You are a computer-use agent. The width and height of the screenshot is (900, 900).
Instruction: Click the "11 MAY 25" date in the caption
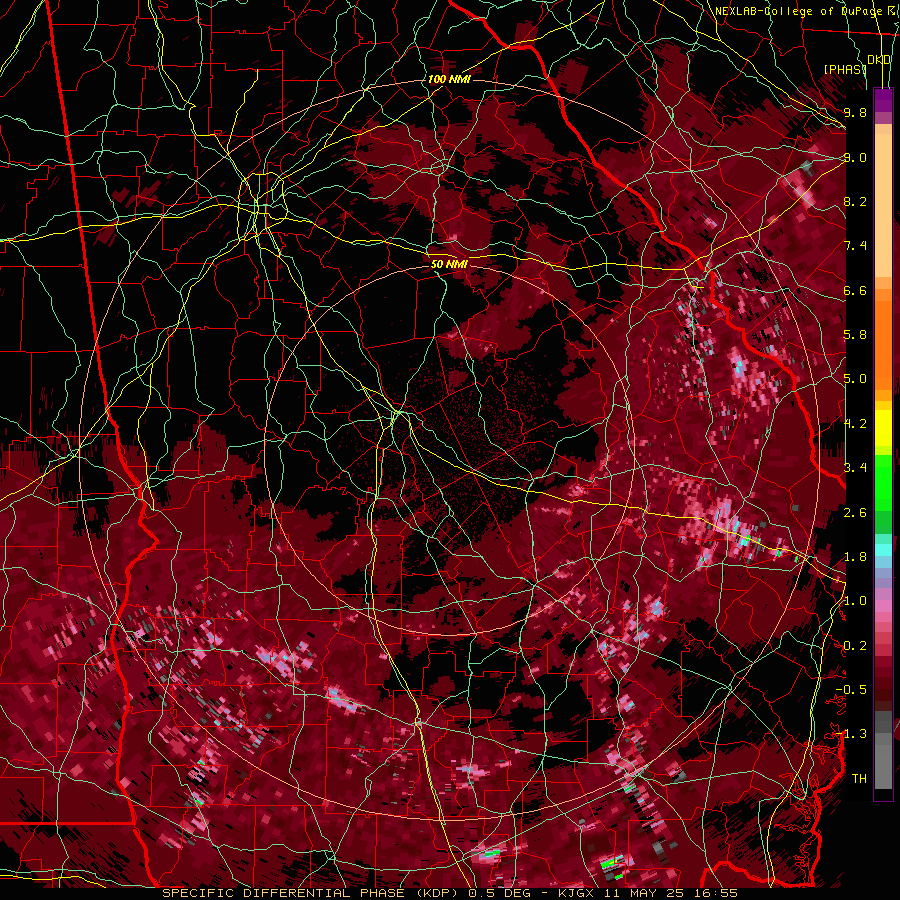[643, 893]
